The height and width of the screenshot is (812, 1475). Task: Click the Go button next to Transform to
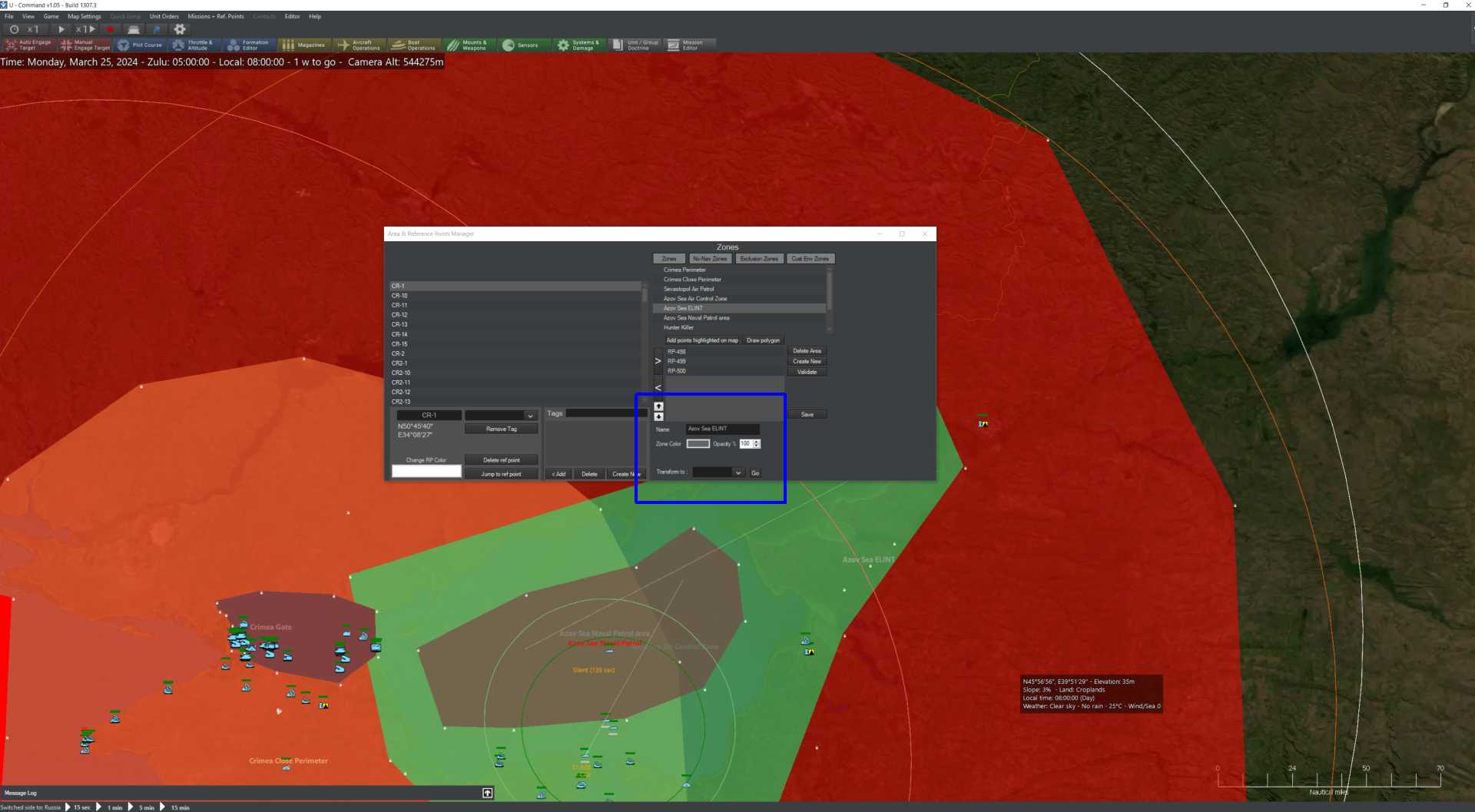click(755, 473)
